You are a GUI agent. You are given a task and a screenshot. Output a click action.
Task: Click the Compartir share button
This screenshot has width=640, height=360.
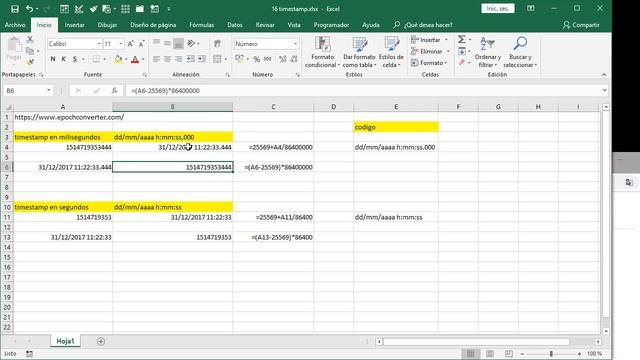tap(581, 25)
